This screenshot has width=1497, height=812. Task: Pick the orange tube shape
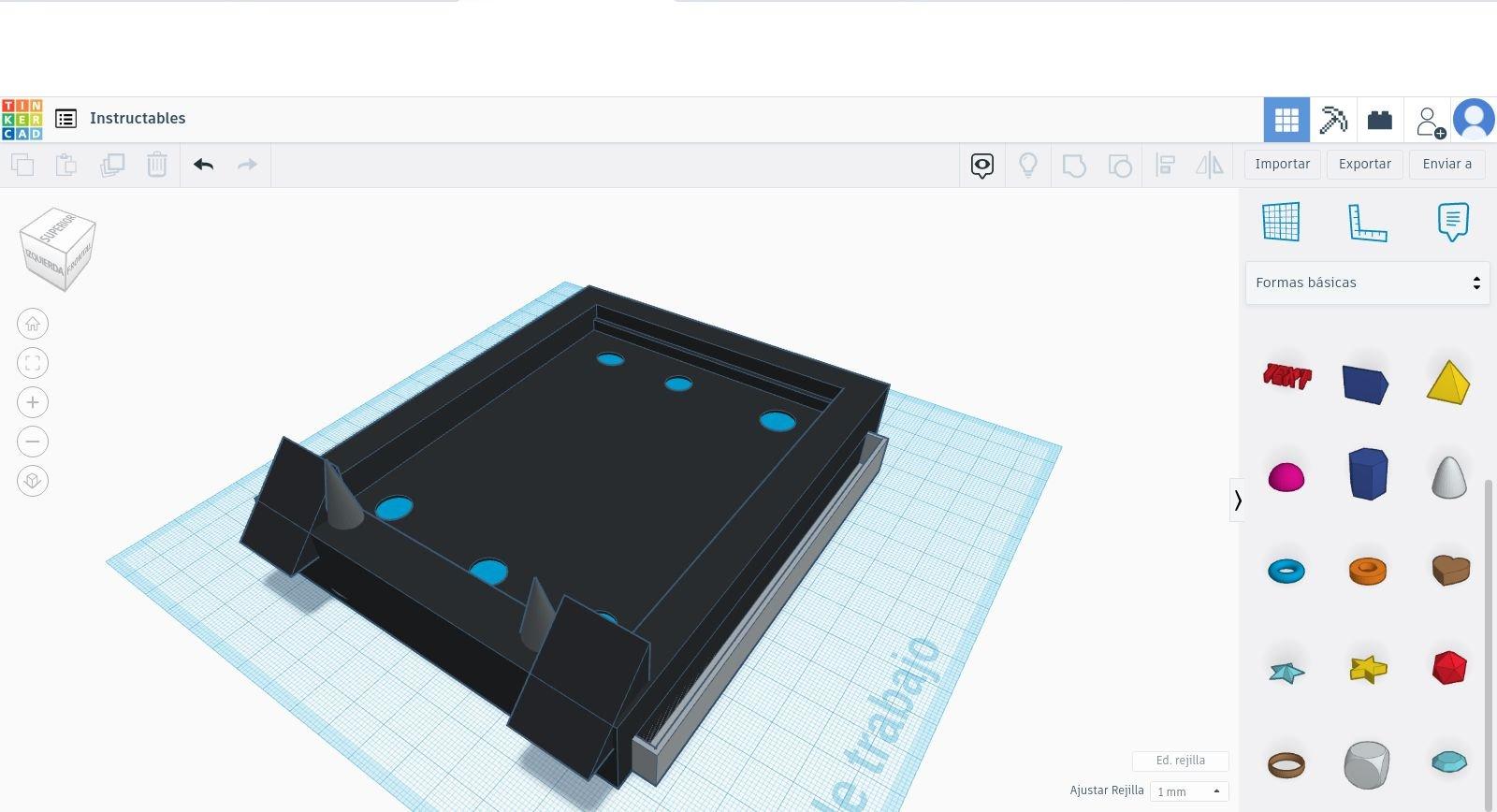coord(1368,571)
